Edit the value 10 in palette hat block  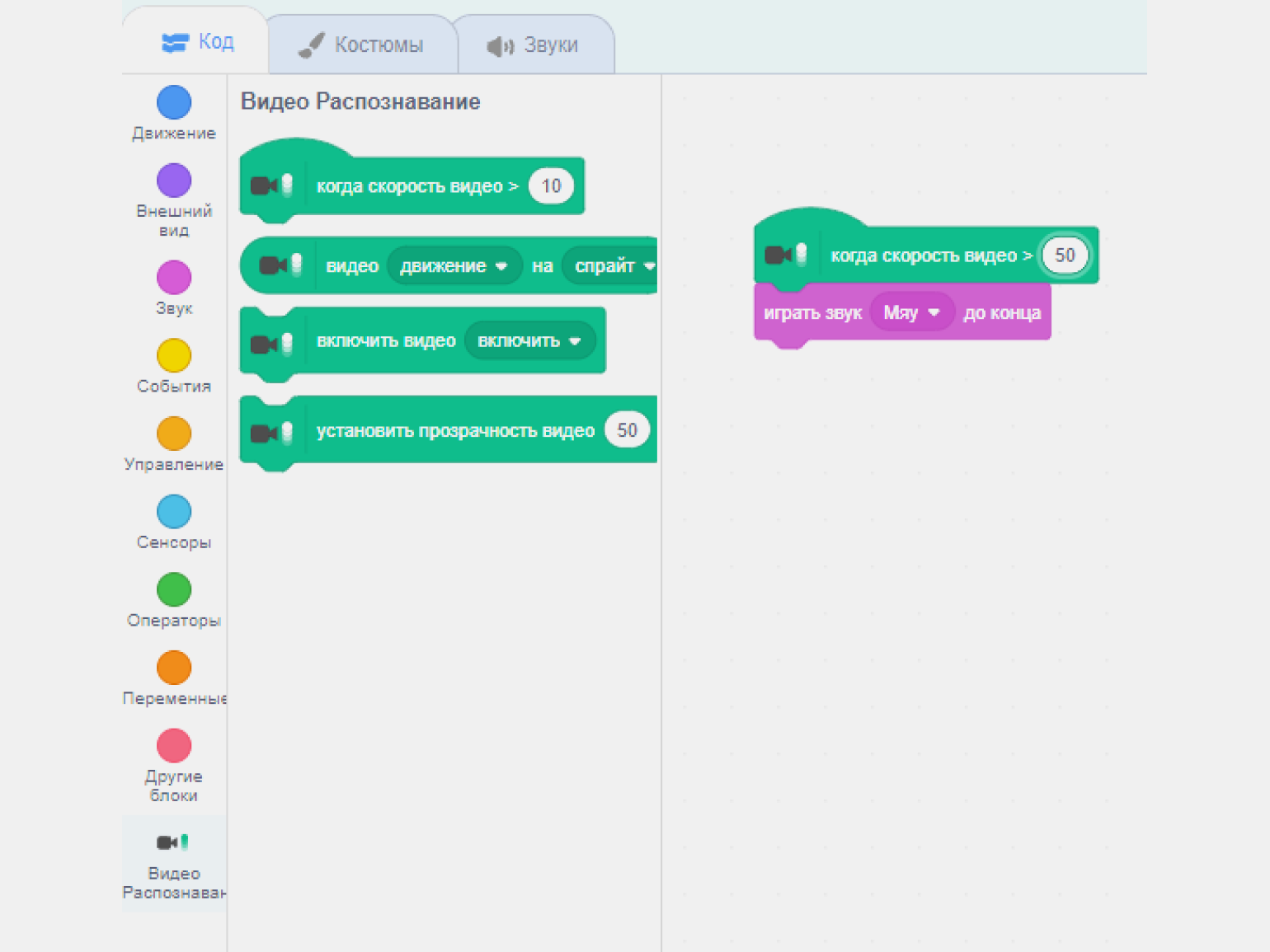point(551,186)
